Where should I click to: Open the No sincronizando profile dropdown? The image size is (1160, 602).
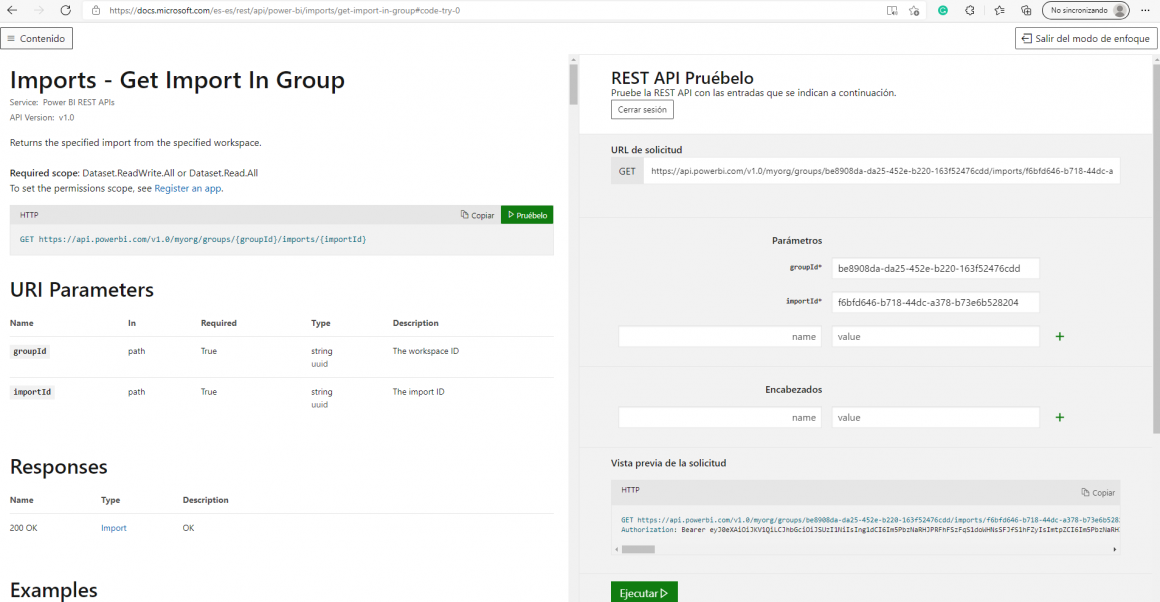coord(1083,10)
